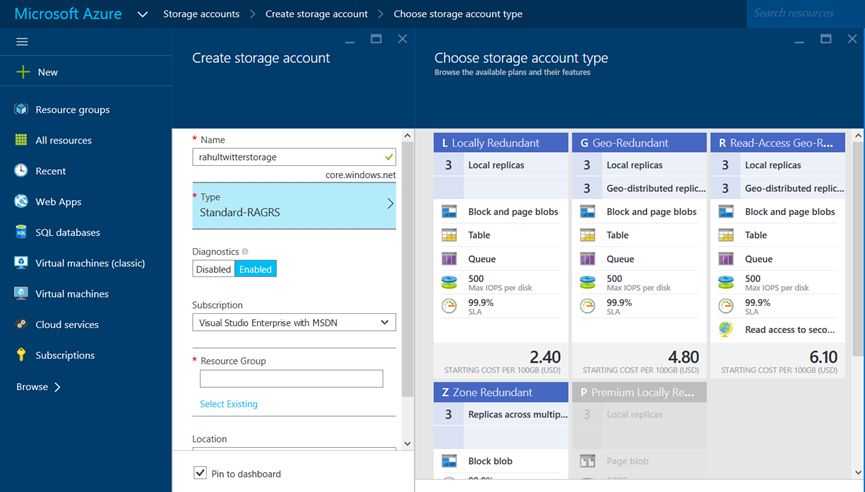The image size is (865, 492).
Task: Set Diagnostics to Enabled
Action: (x=255, y=269)
